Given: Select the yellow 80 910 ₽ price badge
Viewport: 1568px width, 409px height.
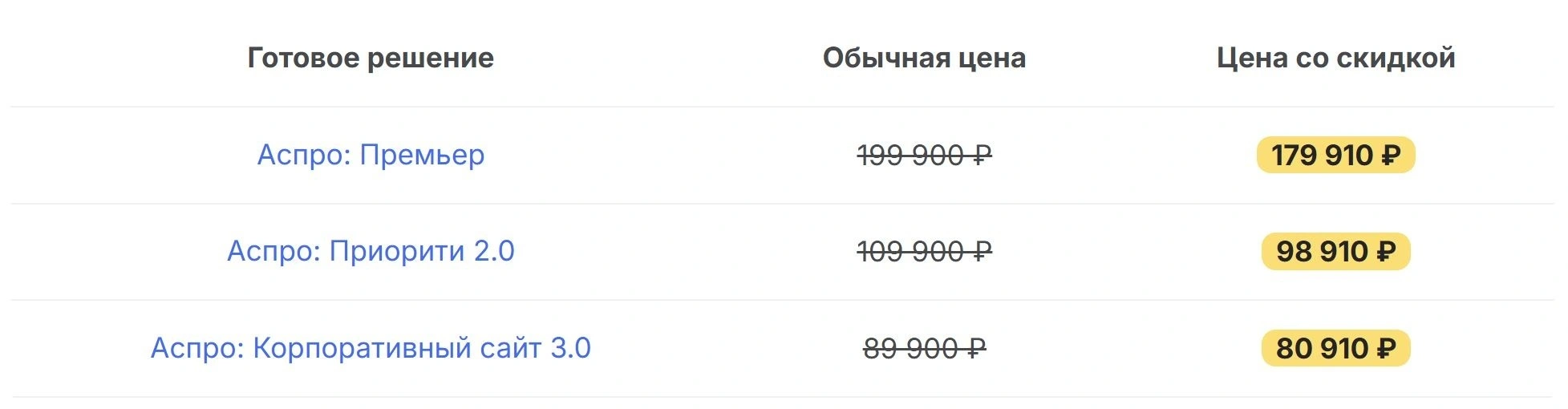Looking at the screenshot, I should coord(1335,349).
